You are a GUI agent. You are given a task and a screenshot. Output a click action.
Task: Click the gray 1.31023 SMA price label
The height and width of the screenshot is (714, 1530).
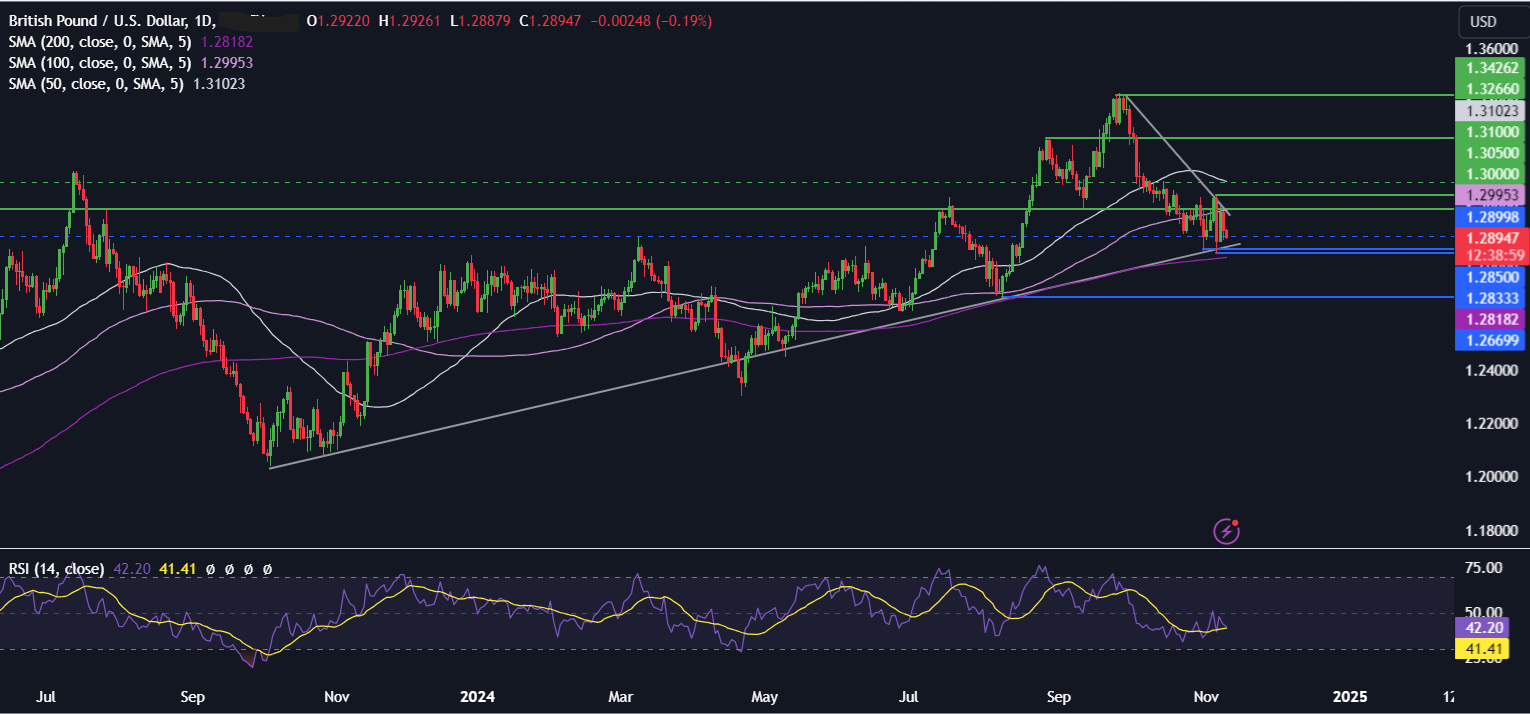coord(1493,111)
